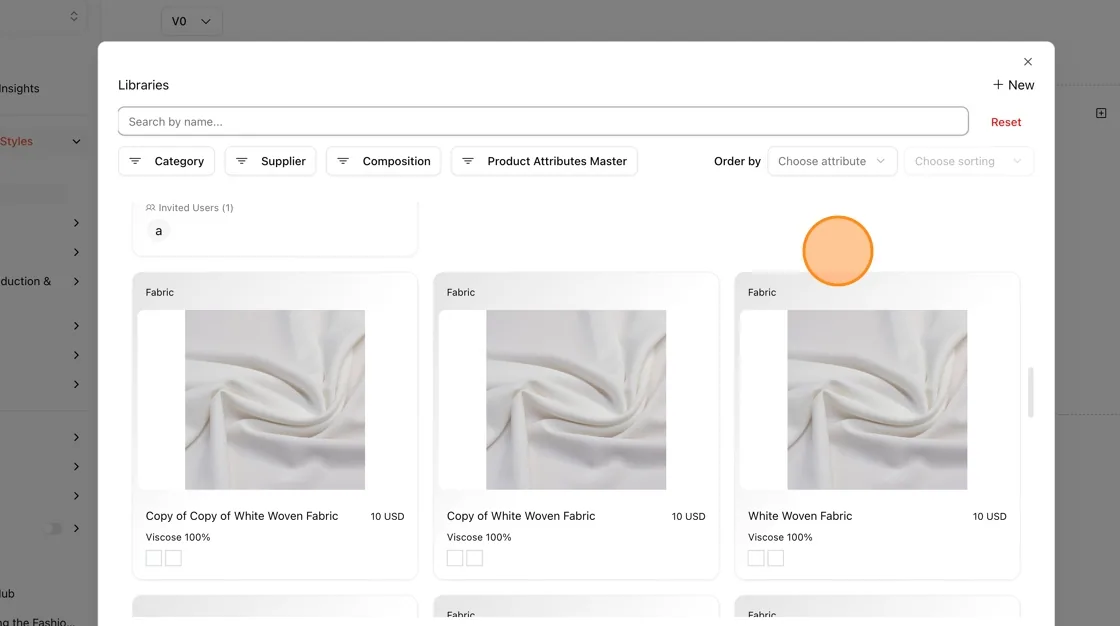Click the Supplier filter lines icon

pos(241,162)
